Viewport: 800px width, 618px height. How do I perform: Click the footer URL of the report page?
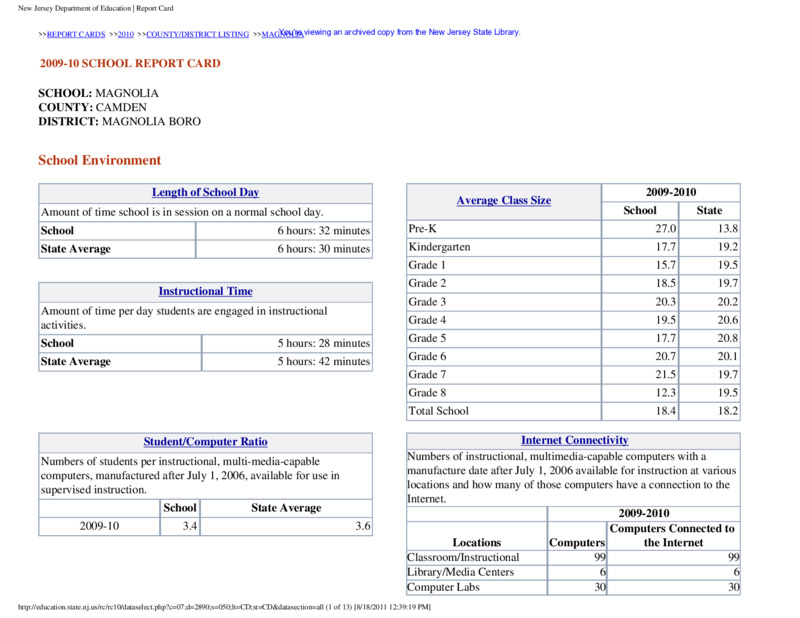(224, 607)
